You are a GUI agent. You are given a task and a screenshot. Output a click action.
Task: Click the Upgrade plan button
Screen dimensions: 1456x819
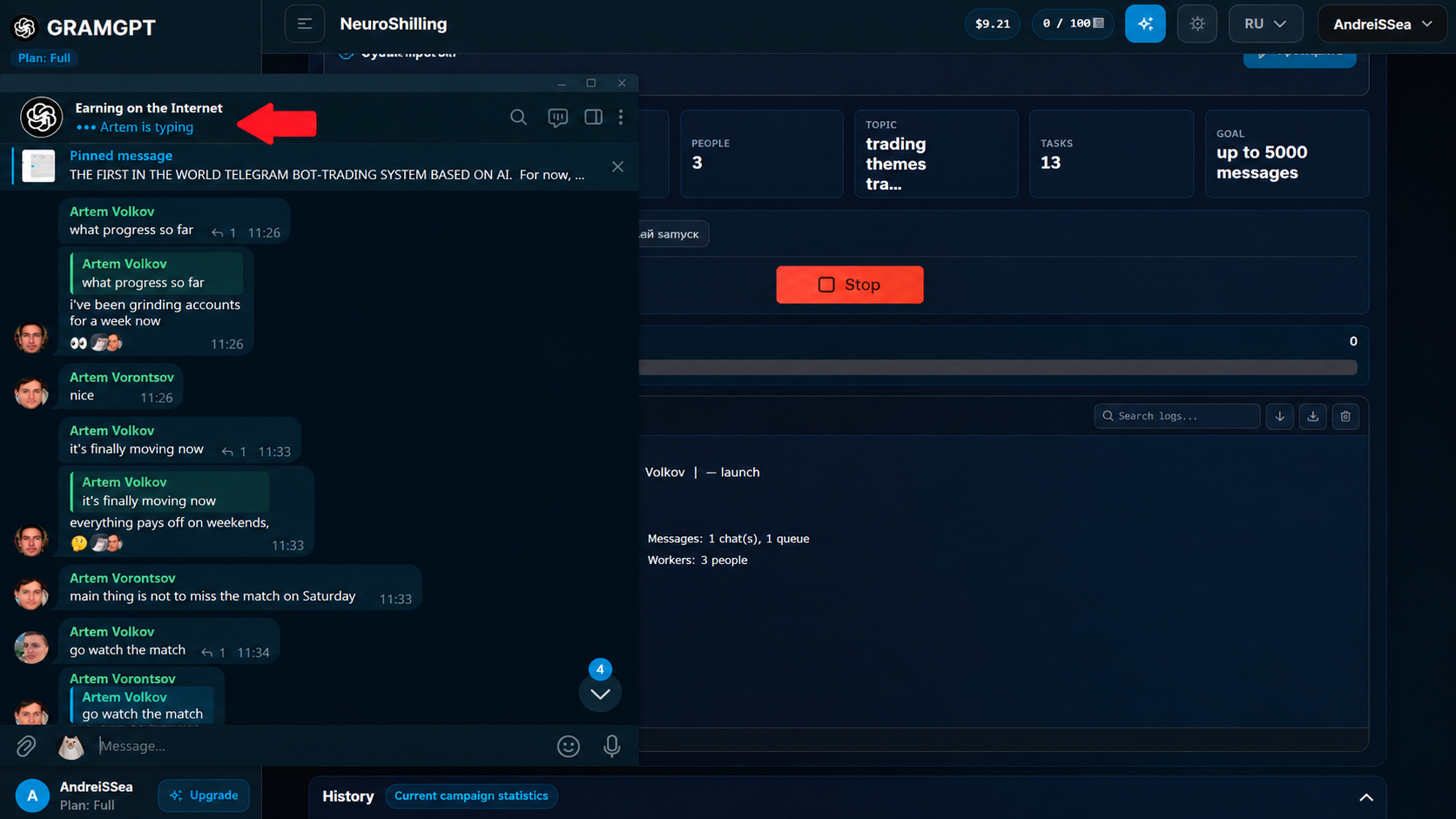tap(204, 796)
